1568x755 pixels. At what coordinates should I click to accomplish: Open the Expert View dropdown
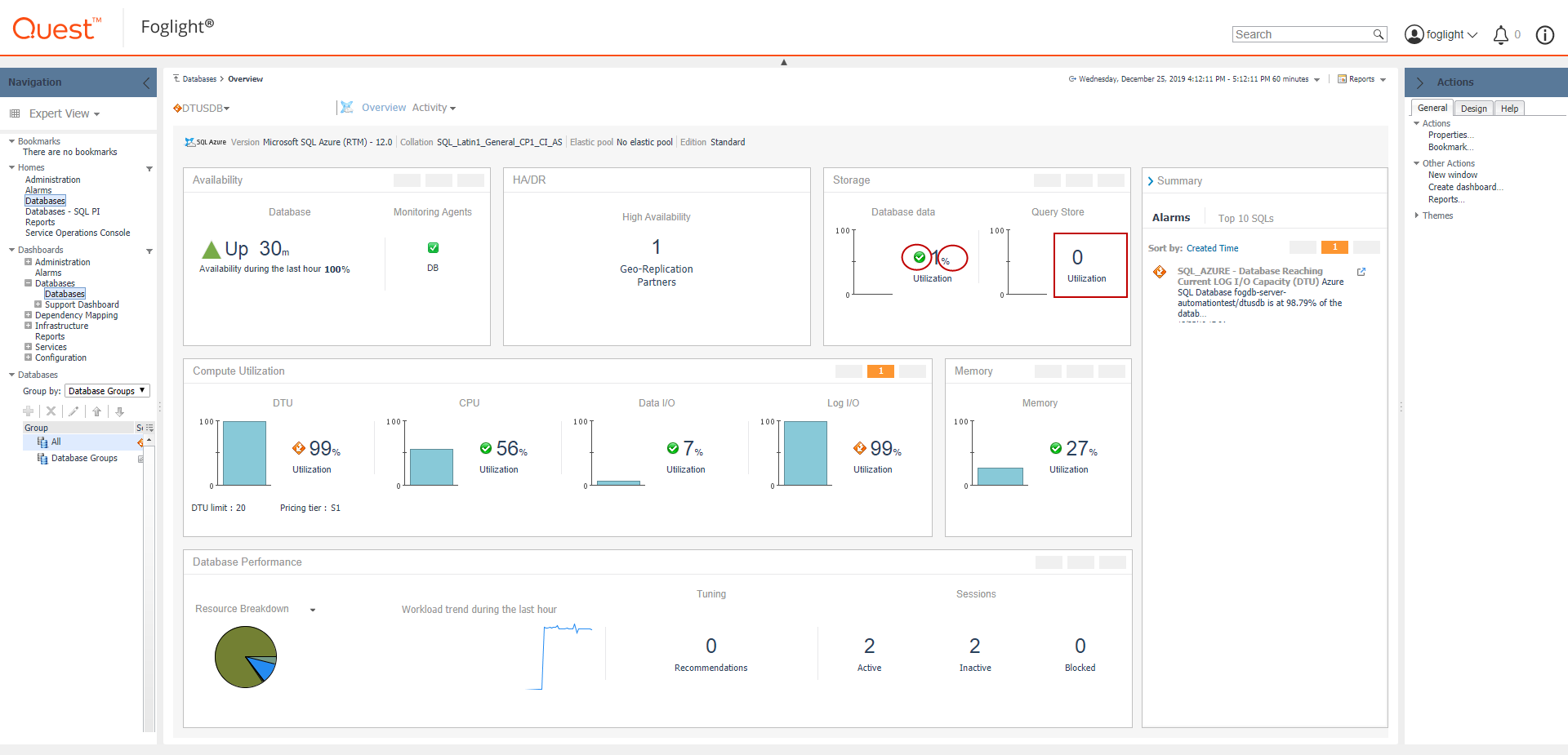pos(96,114)
